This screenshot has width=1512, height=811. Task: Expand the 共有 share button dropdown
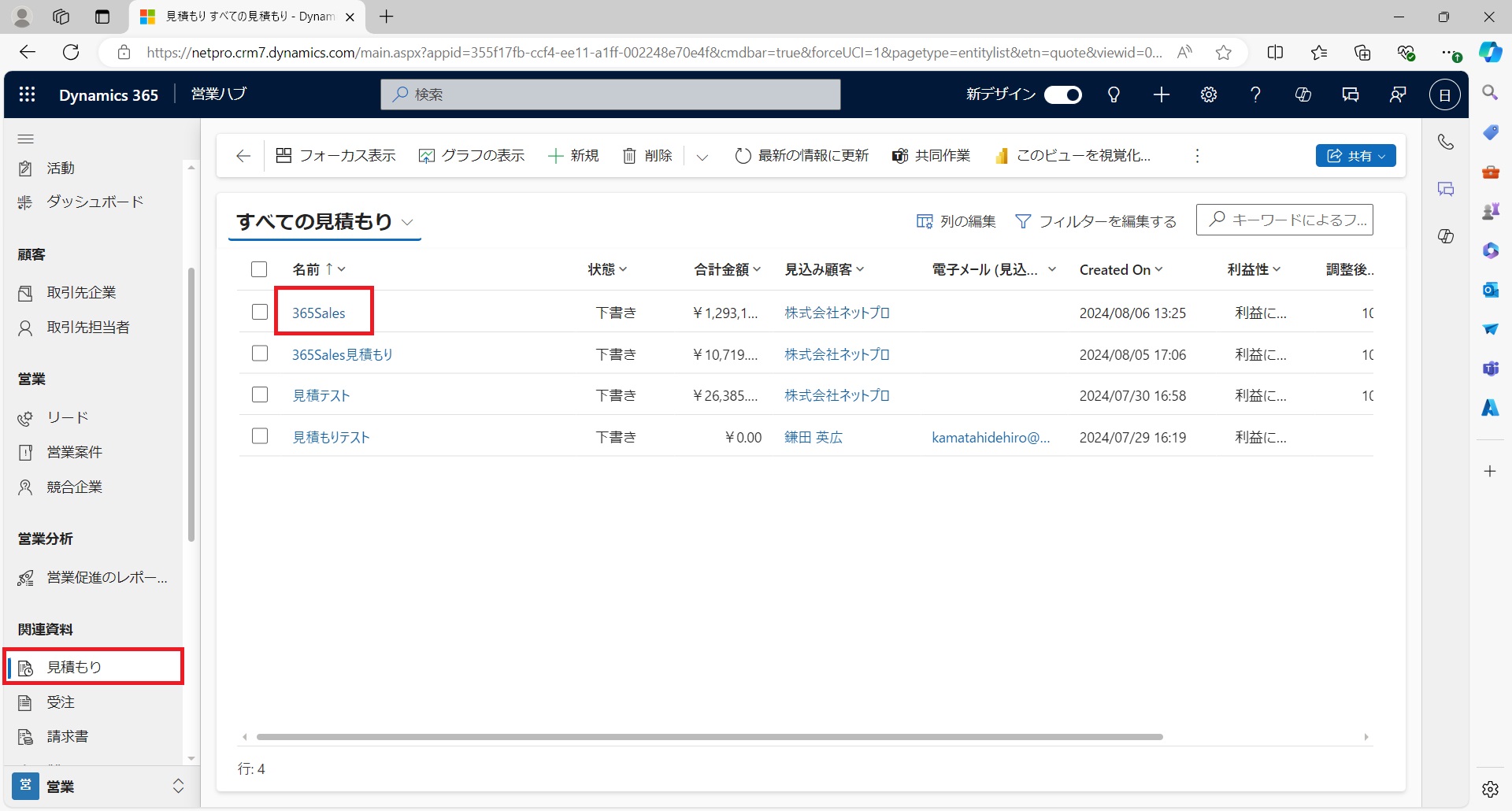[x=1383, y=156]
